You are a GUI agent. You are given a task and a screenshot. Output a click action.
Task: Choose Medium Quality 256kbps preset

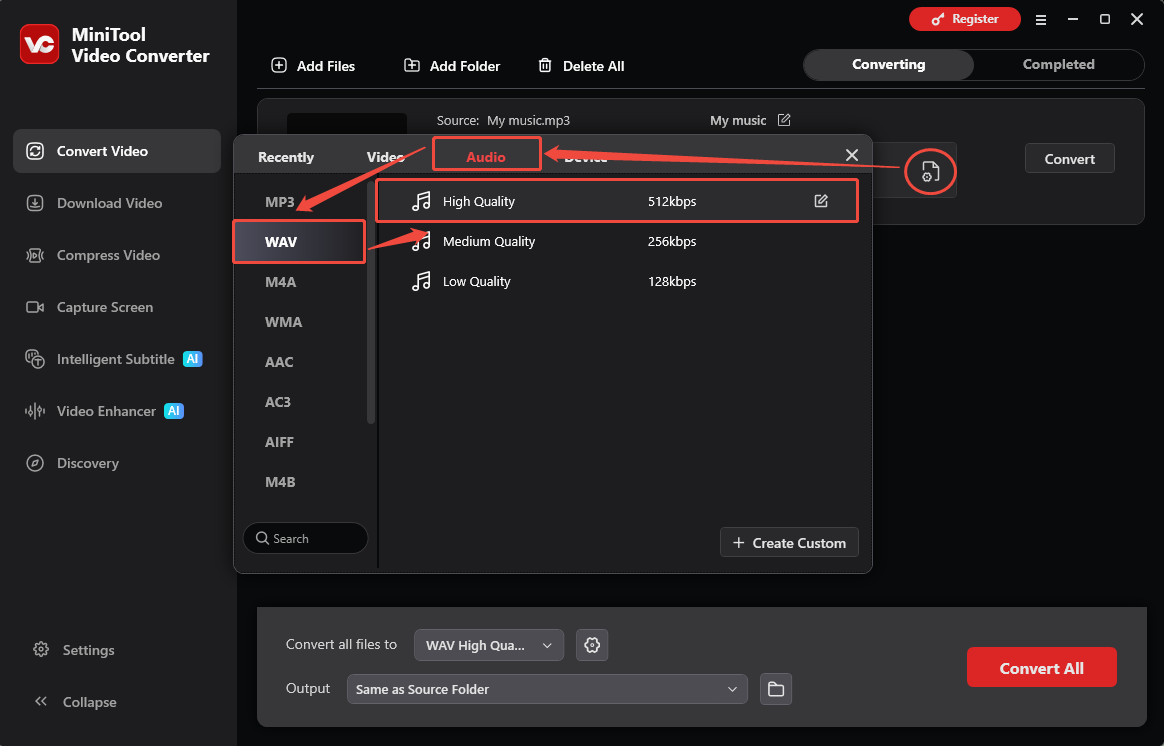[617, 241]
